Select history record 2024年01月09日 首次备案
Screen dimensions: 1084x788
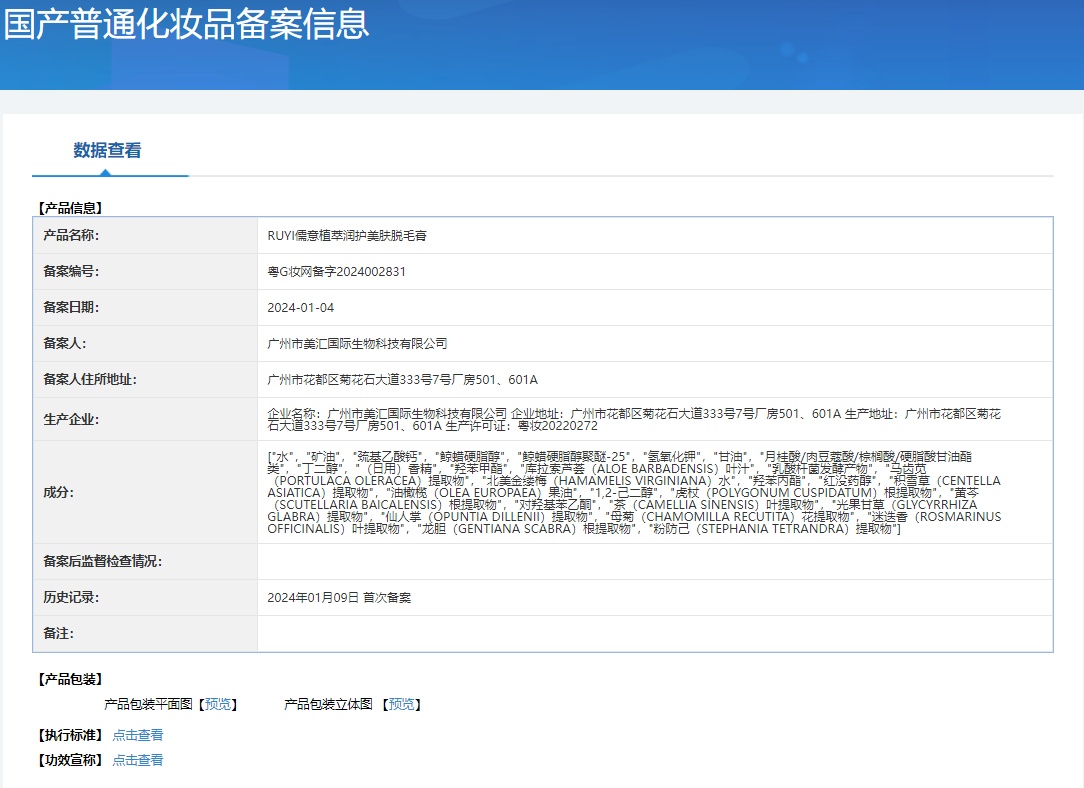339,598
